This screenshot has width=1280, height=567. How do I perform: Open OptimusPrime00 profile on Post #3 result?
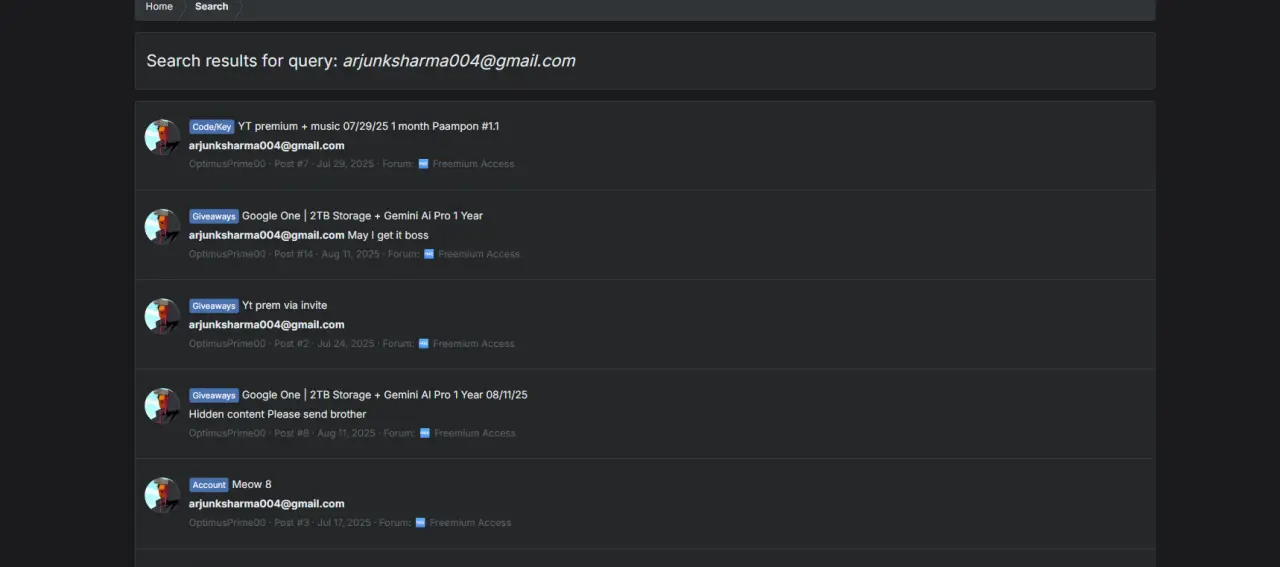227,522
